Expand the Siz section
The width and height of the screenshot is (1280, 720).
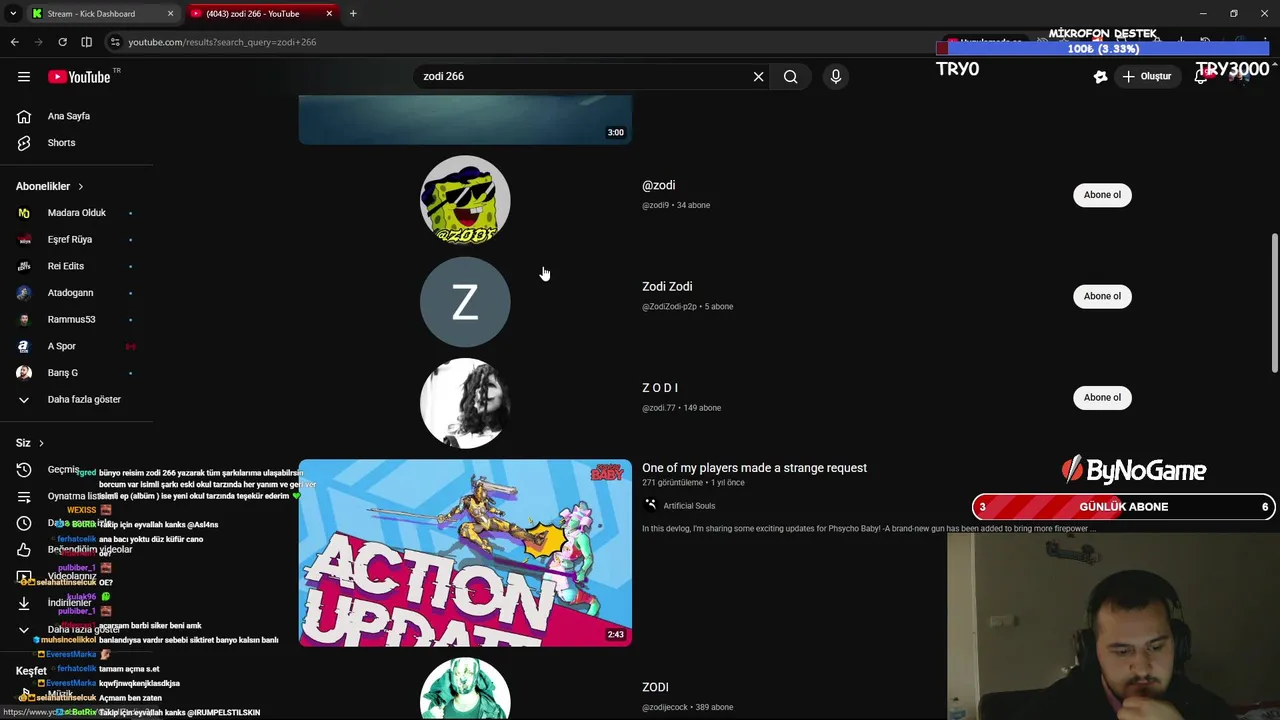(30, 443)
